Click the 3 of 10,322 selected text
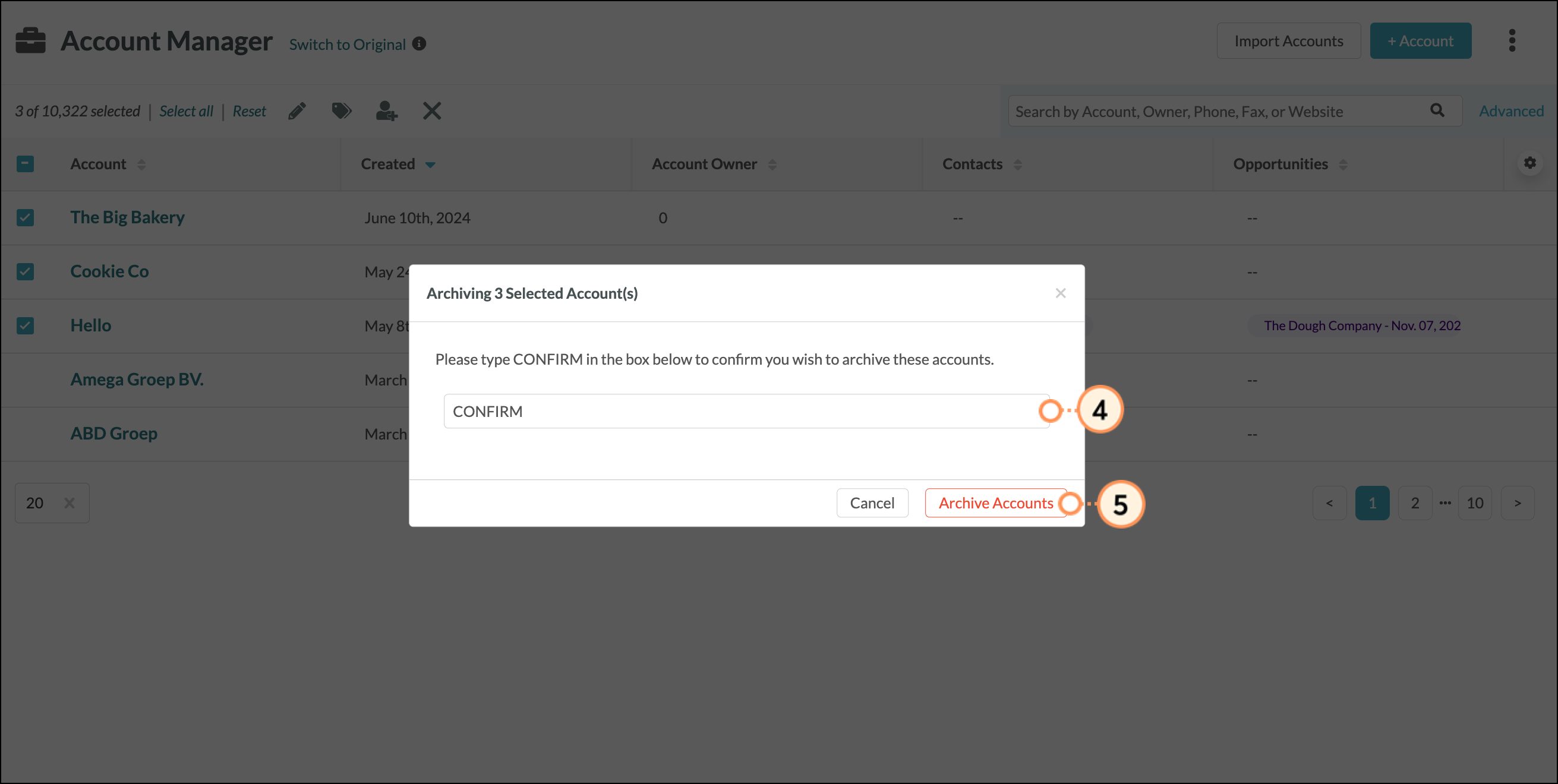The width and height of the screenshot is (1558, 784). 77,111
